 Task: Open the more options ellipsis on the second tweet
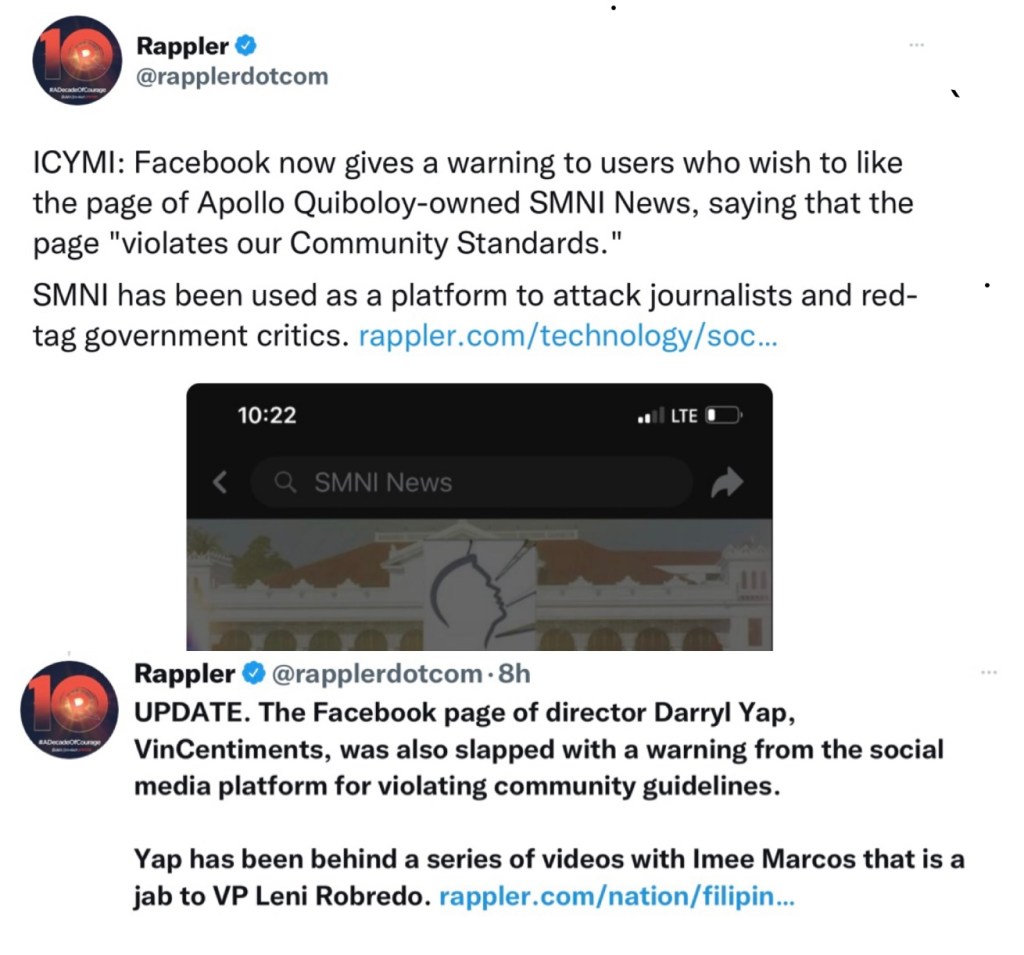[989, 673]
